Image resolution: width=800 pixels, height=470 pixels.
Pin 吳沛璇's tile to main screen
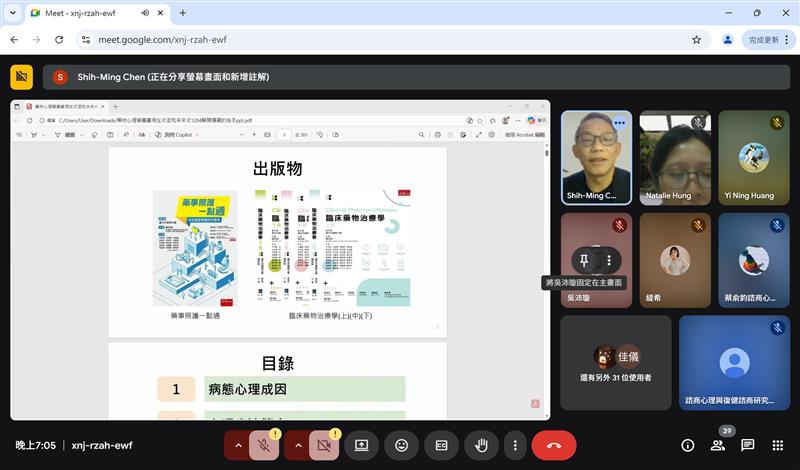click(584, 259)
